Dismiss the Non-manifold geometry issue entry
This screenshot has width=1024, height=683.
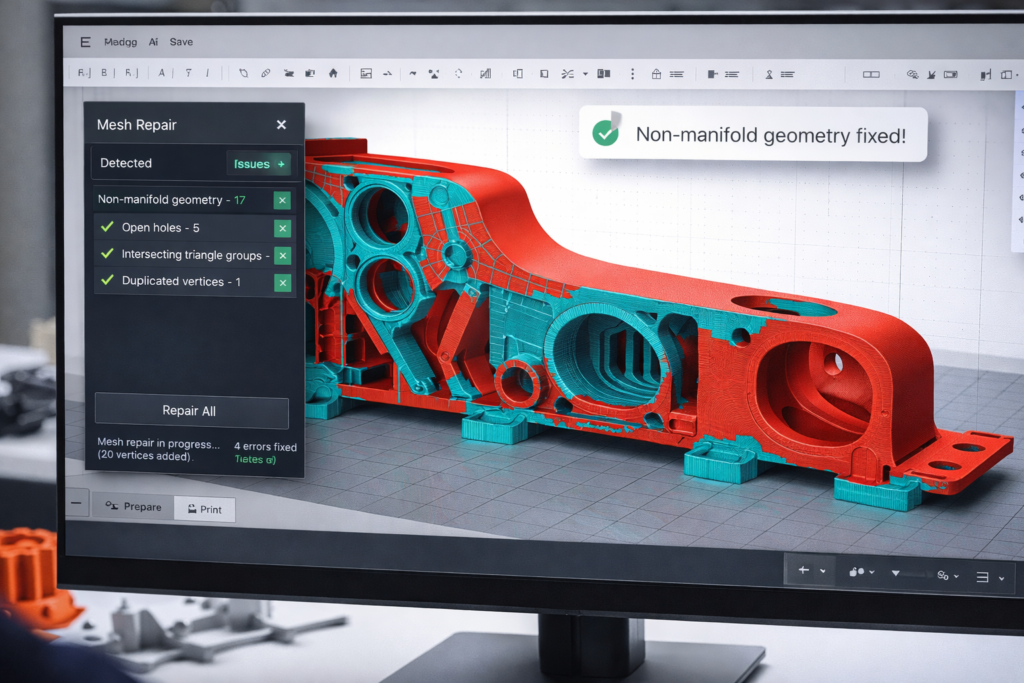pyautogui.click(x=281, y=200)
